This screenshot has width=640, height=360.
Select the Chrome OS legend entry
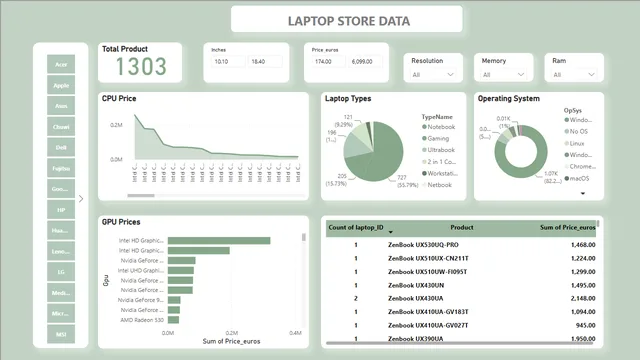pos(580,167)
